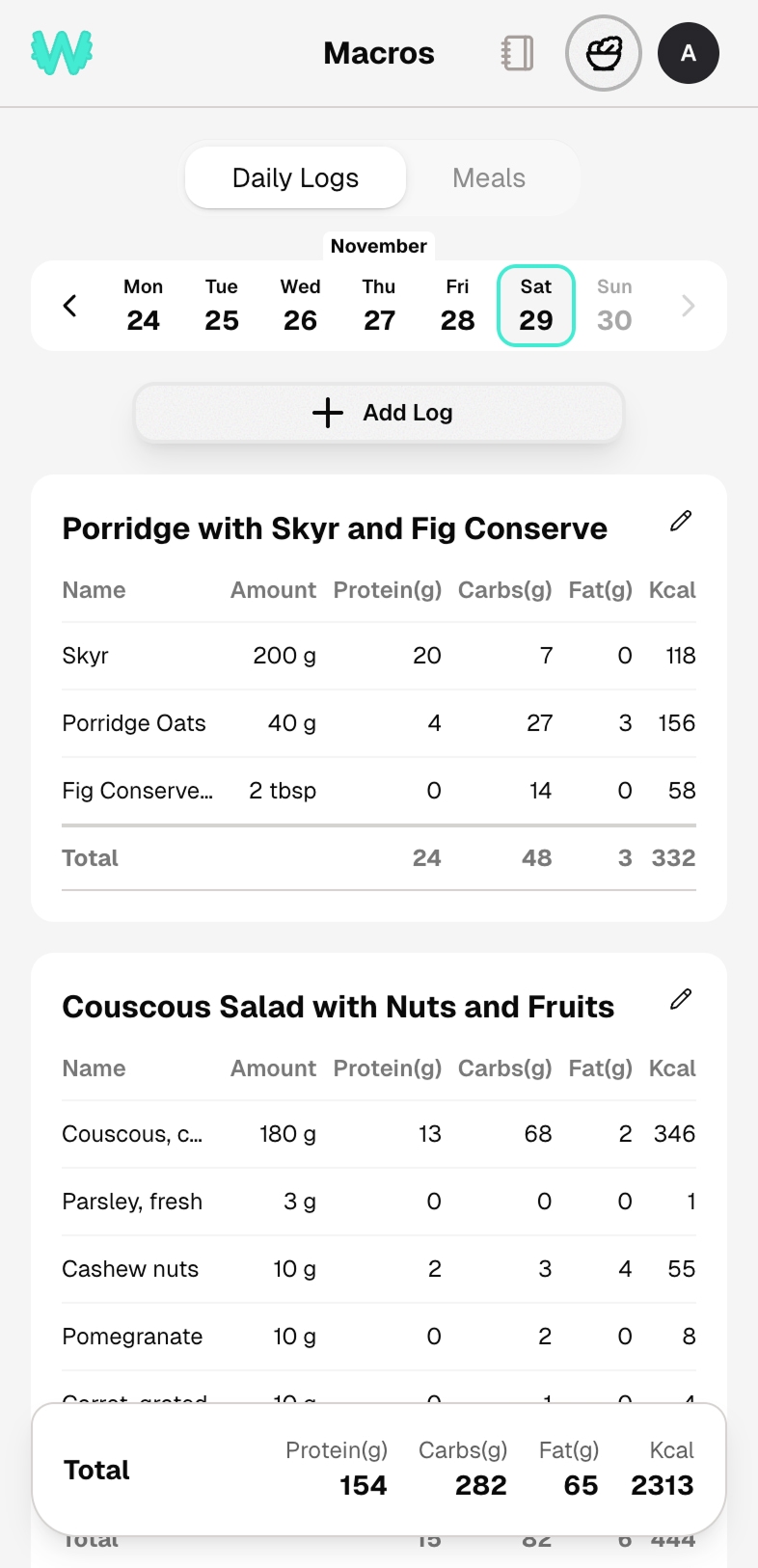This screenshot has width=758, height=1568.
Task: Click the Skyr ingredient row
Action: (378, 656)
